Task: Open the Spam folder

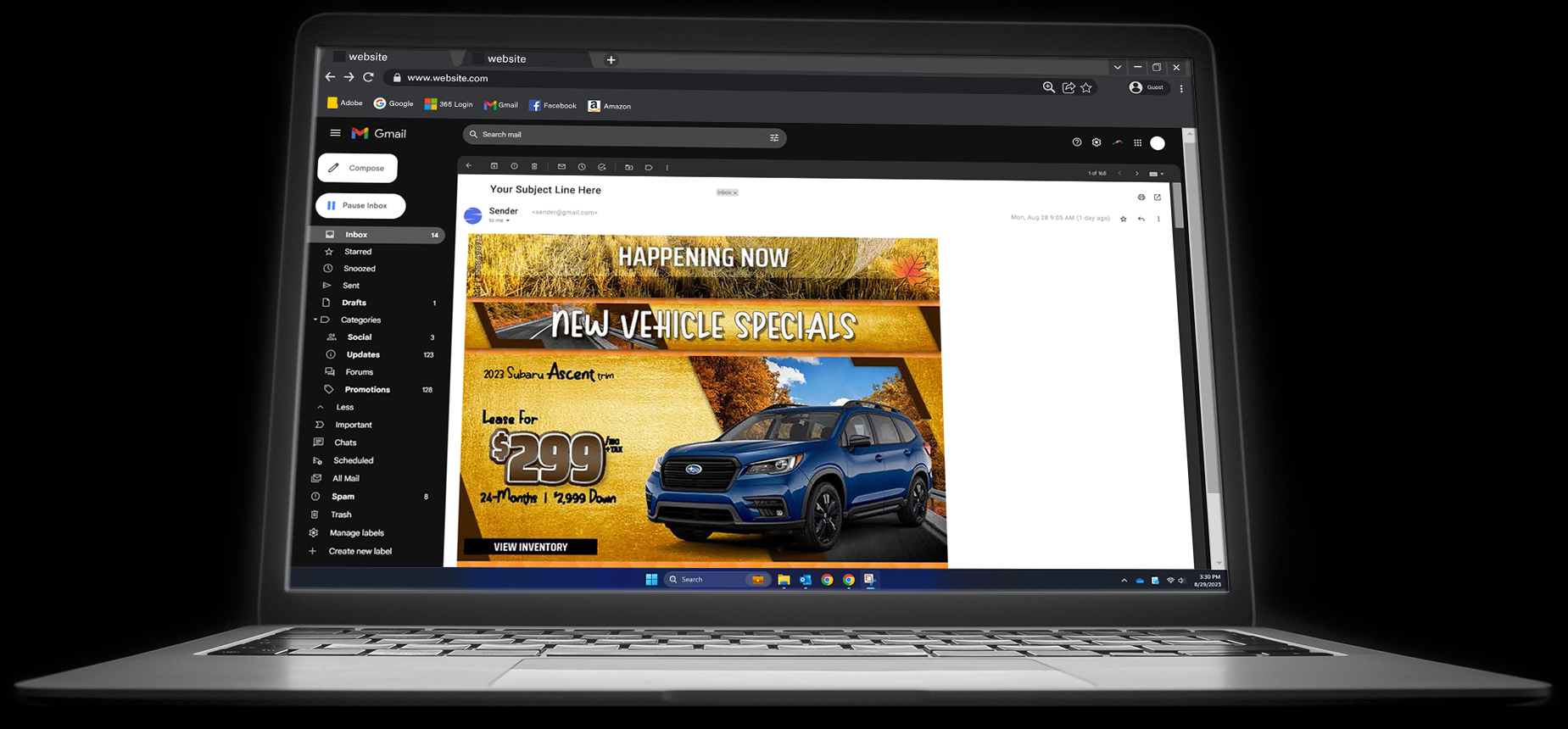Action: (x=343, y=497)
